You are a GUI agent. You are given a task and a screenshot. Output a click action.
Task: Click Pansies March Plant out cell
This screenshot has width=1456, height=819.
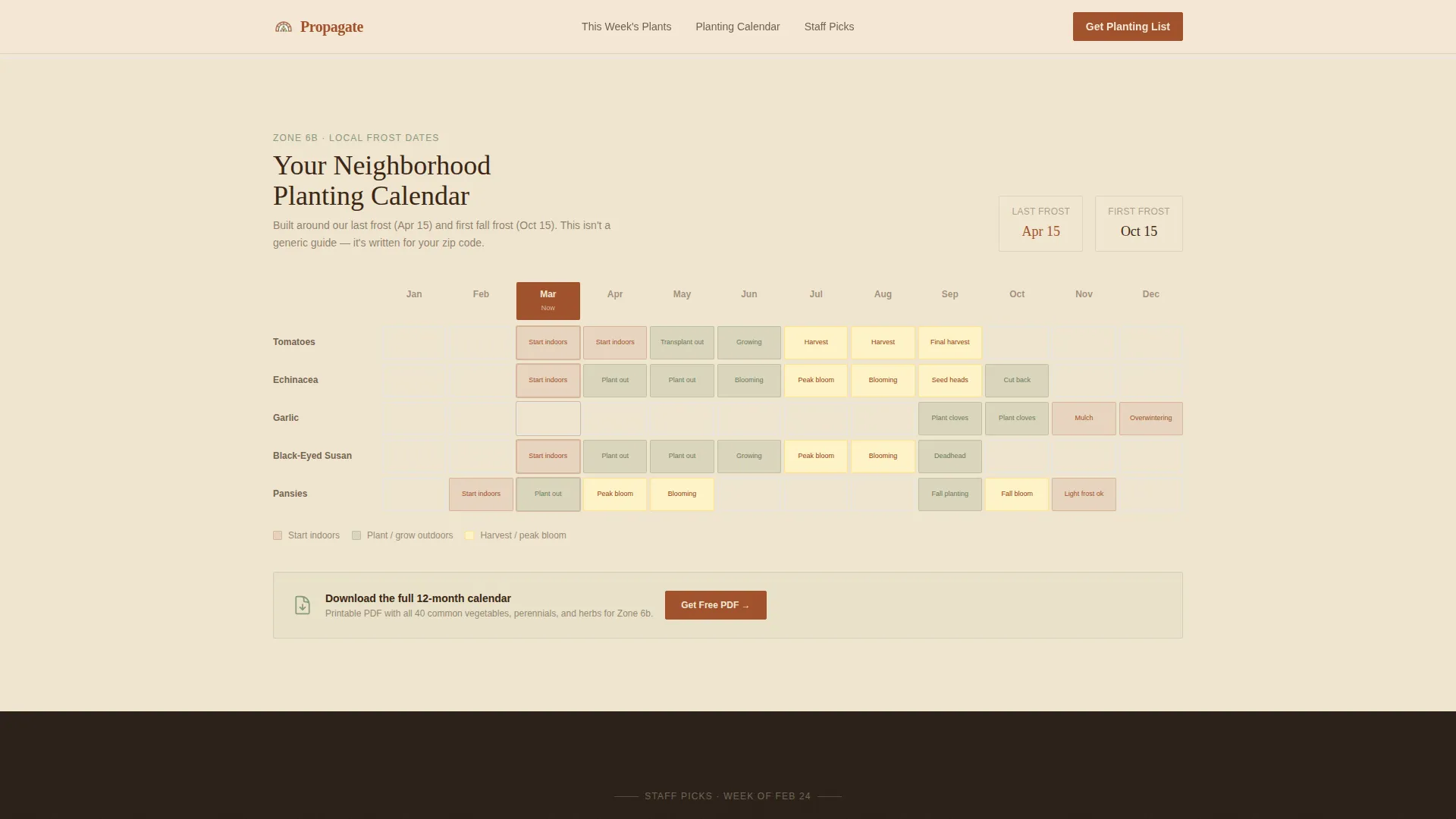(x=548, y=494)
